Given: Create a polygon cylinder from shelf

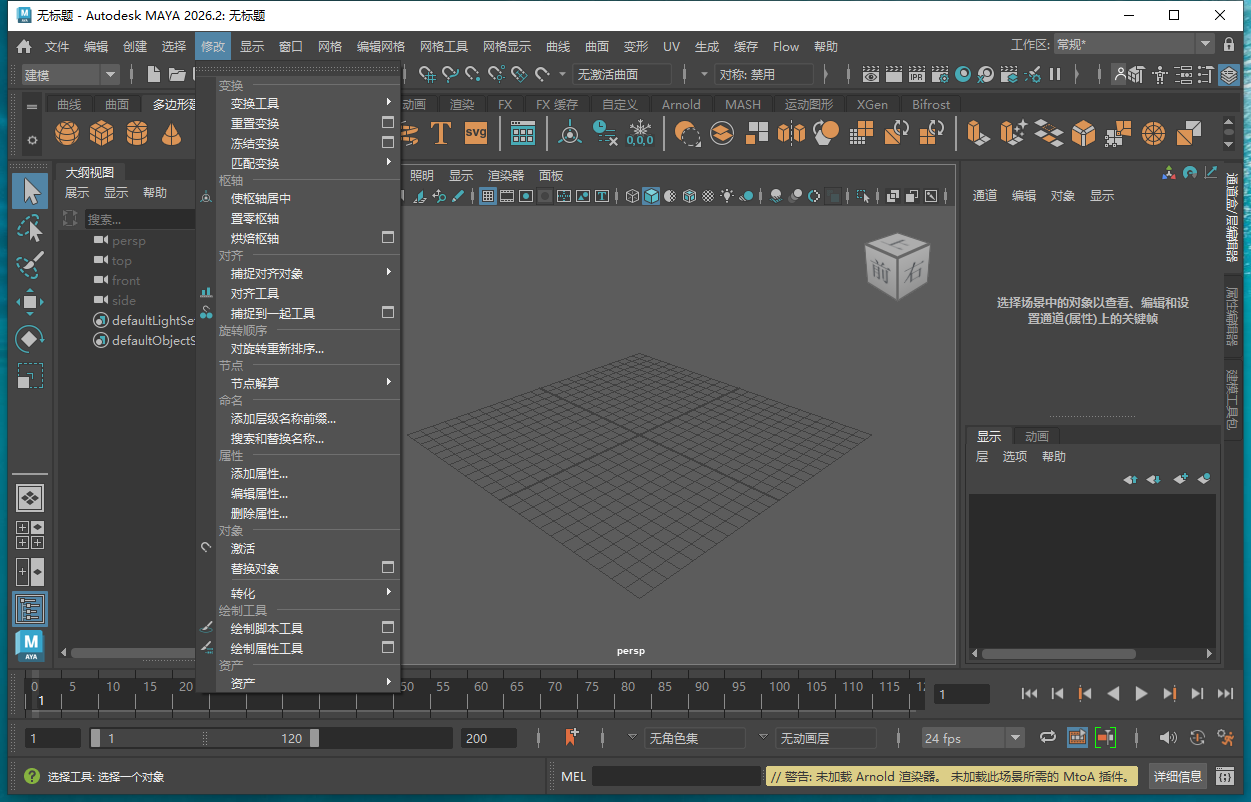Looking at the screenshot, I should pyautogui.click(x=137, y=133).
